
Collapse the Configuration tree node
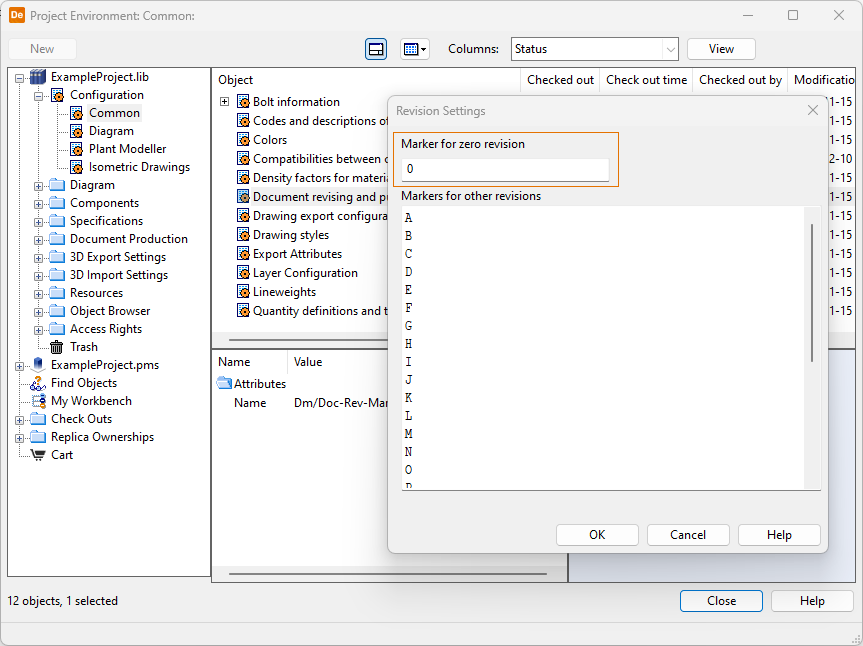(x=39, y=95)
